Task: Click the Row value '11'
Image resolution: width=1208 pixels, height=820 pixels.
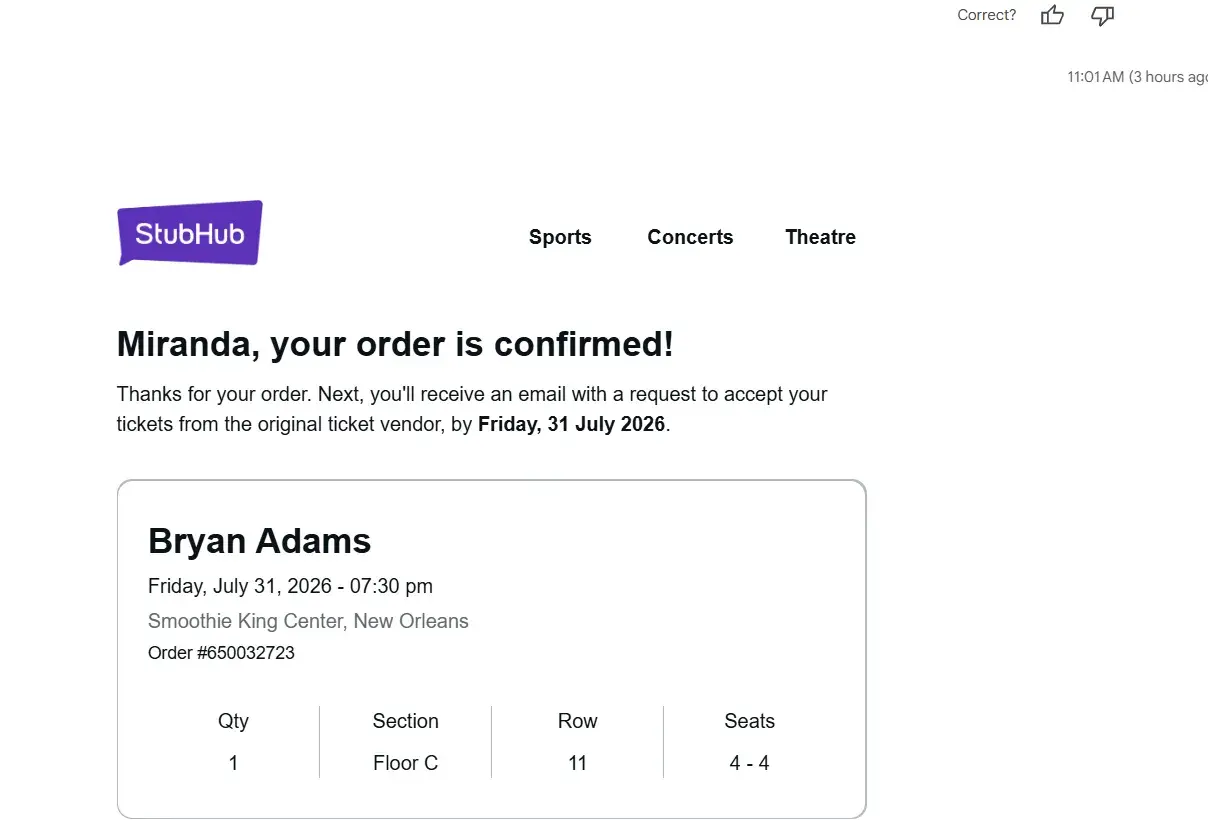Action: click(577, 763)
